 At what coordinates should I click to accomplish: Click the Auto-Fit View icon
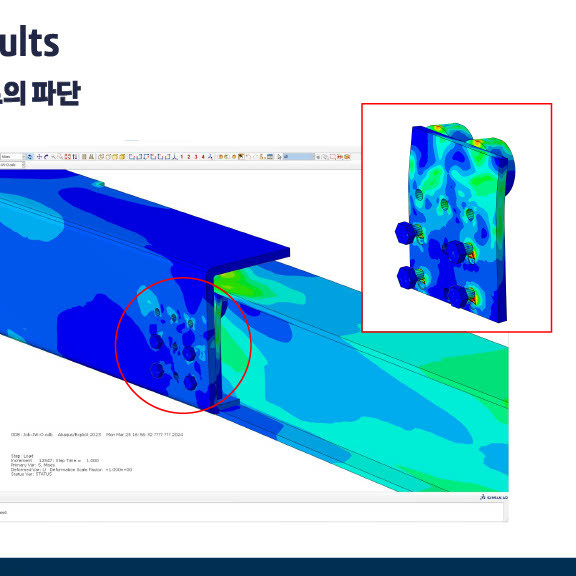[68, 157]
